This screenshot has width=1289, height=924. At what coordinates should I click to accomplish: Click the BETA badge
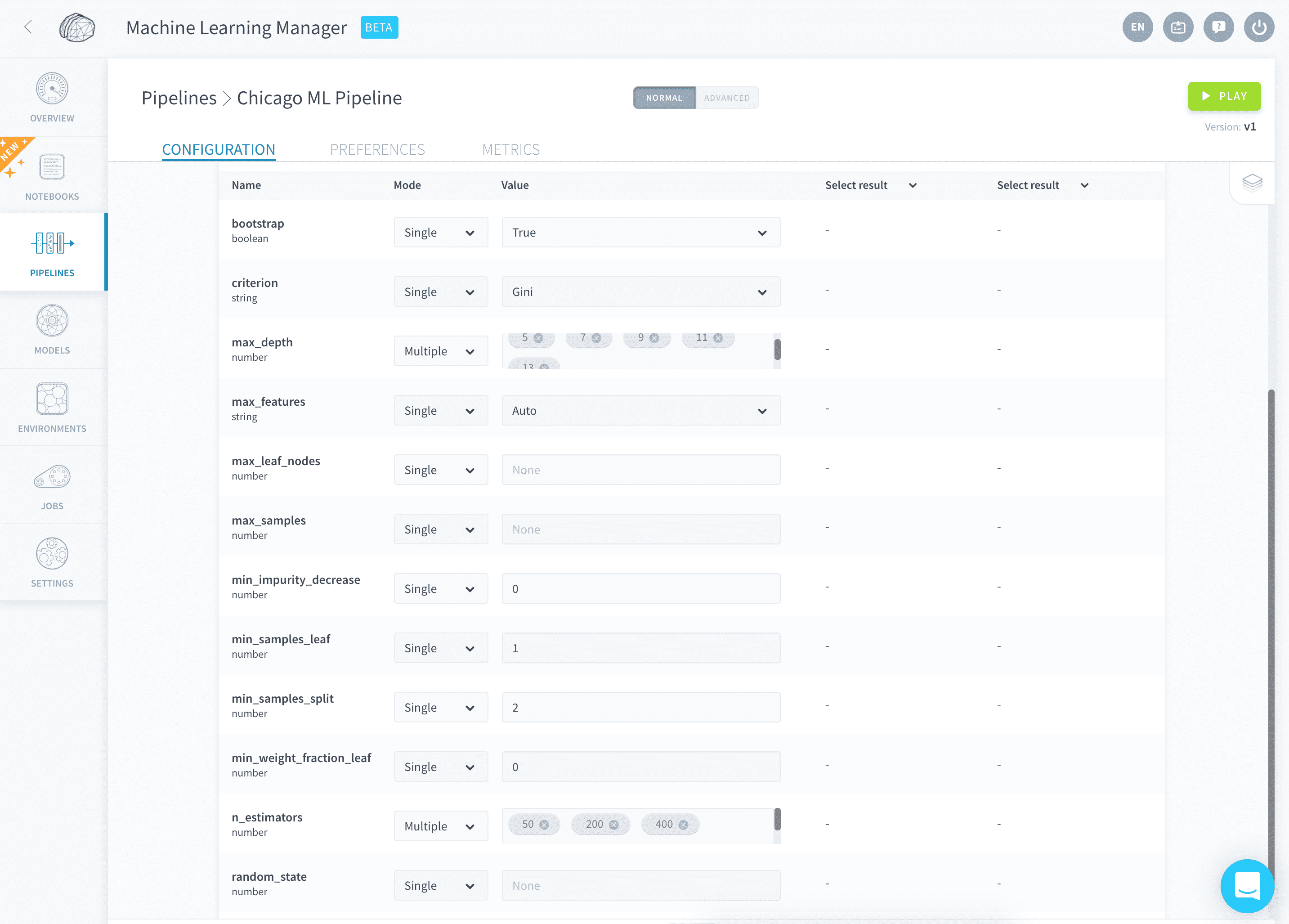(x=379, y=27)
